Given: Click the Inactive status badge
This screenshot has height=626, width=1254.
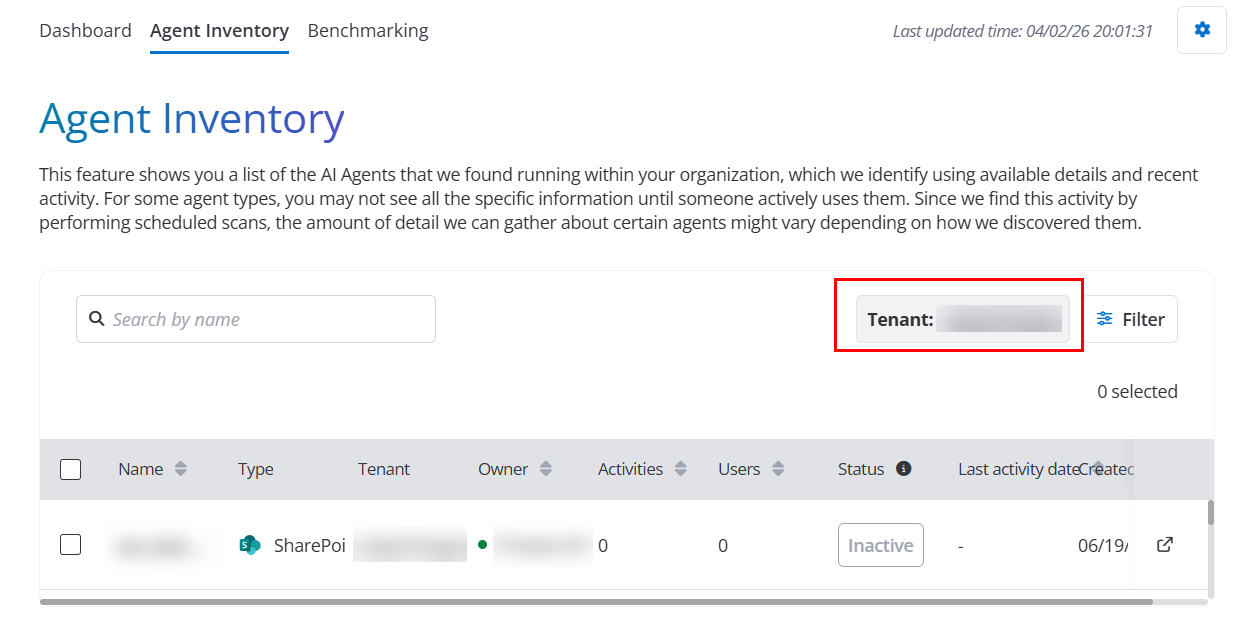Looking at the screenshot, I should click(x=880, y=545).
